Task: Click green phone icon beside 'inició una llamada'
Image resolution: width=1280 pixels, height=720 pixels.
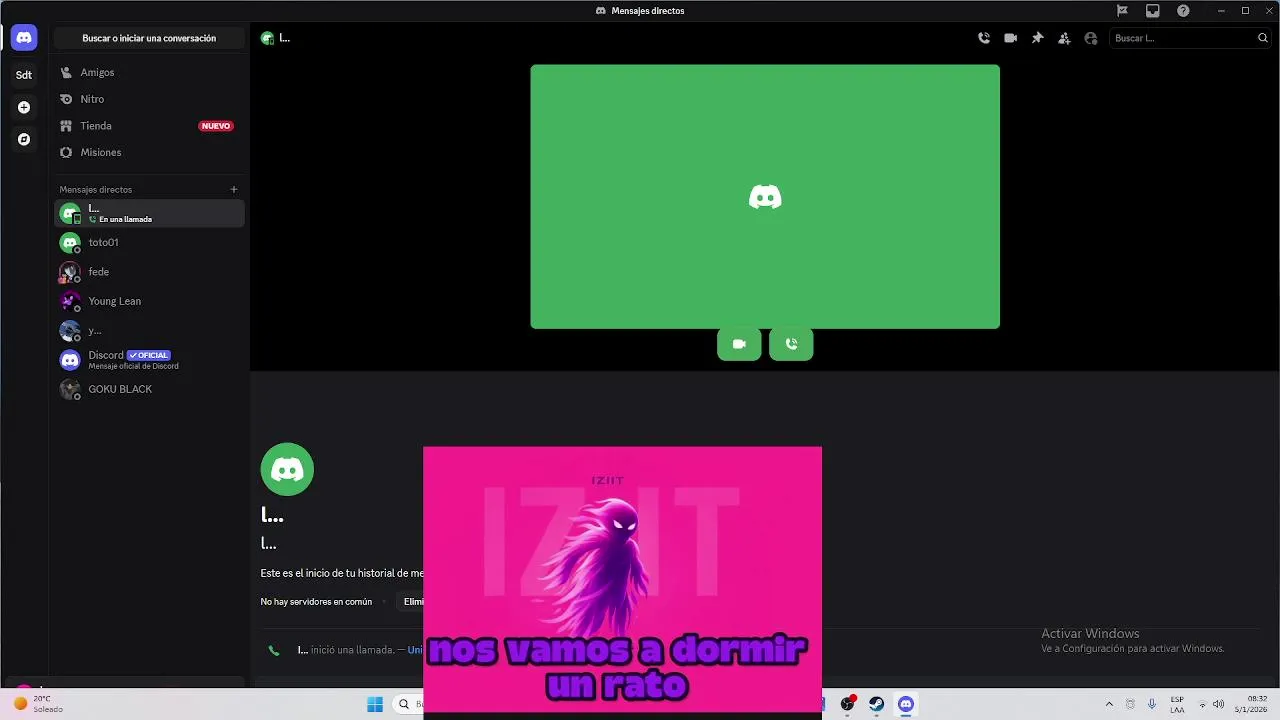Action: tap(274, 650)
